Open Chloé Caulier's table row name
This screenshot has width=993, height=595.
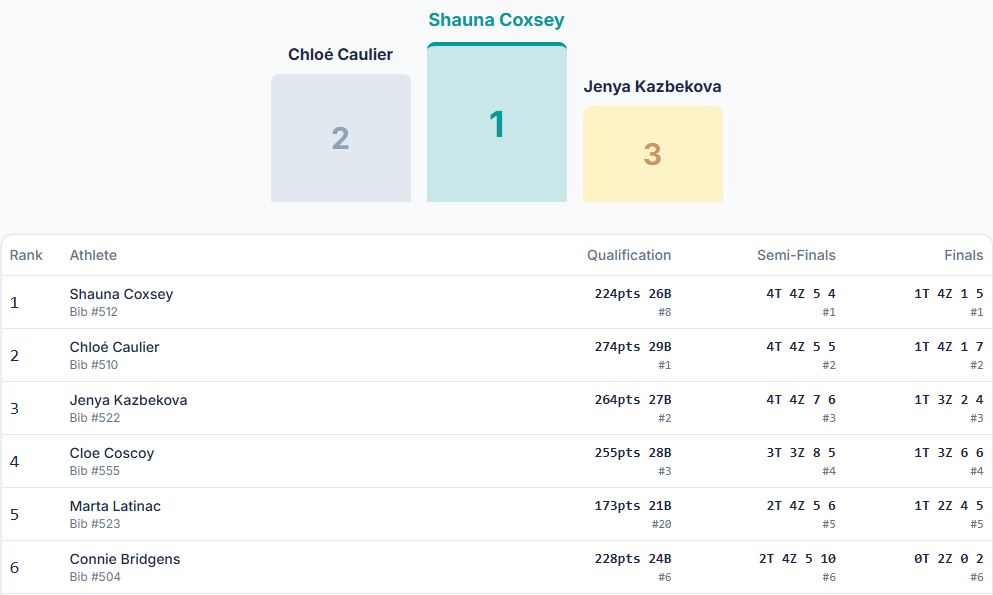click(x=114, y=347)
